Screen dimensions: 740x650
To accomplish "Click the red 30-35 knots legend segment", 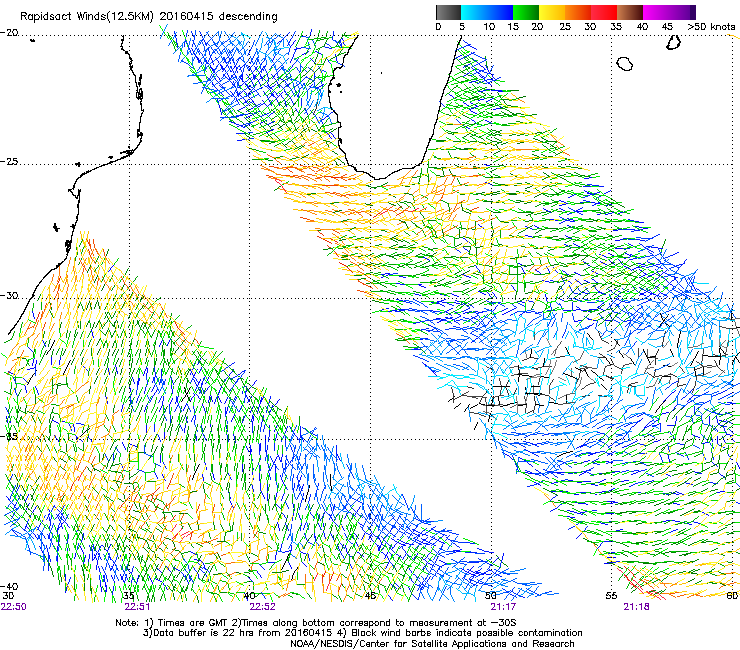I will pos(604,12).
